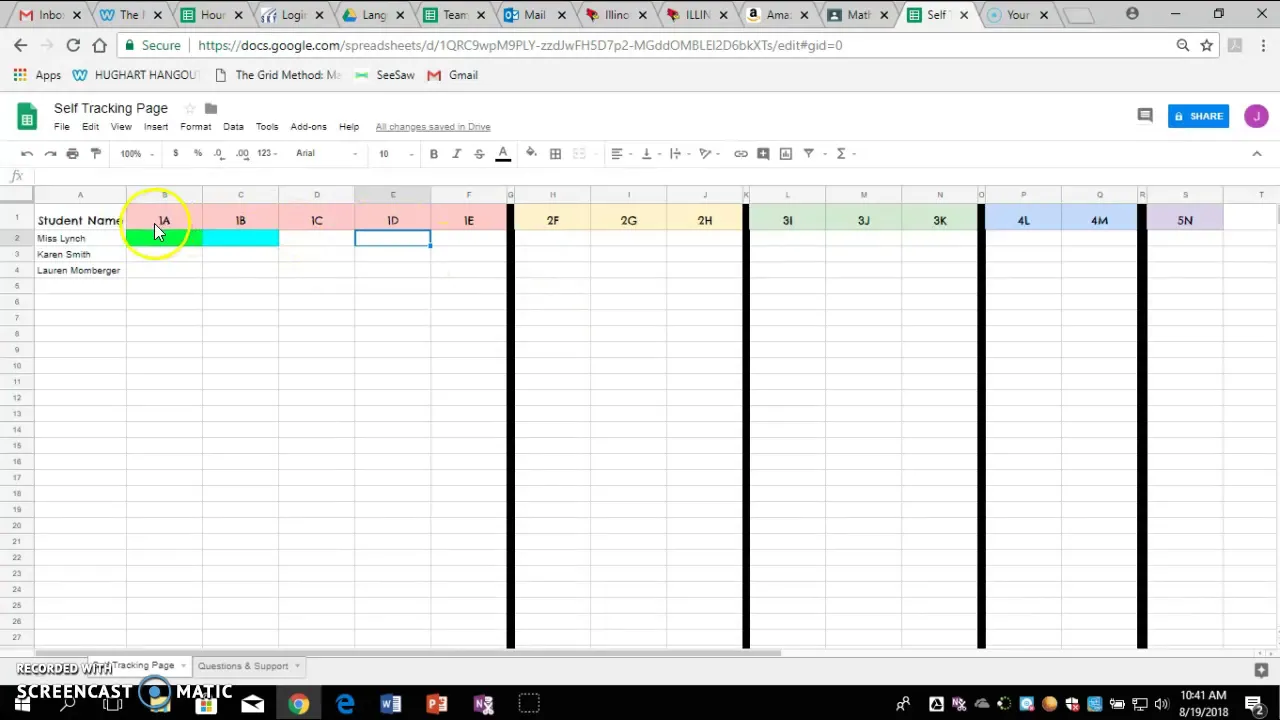Open the Borders tool
The image size is (1280, 720).
[555, 153]
